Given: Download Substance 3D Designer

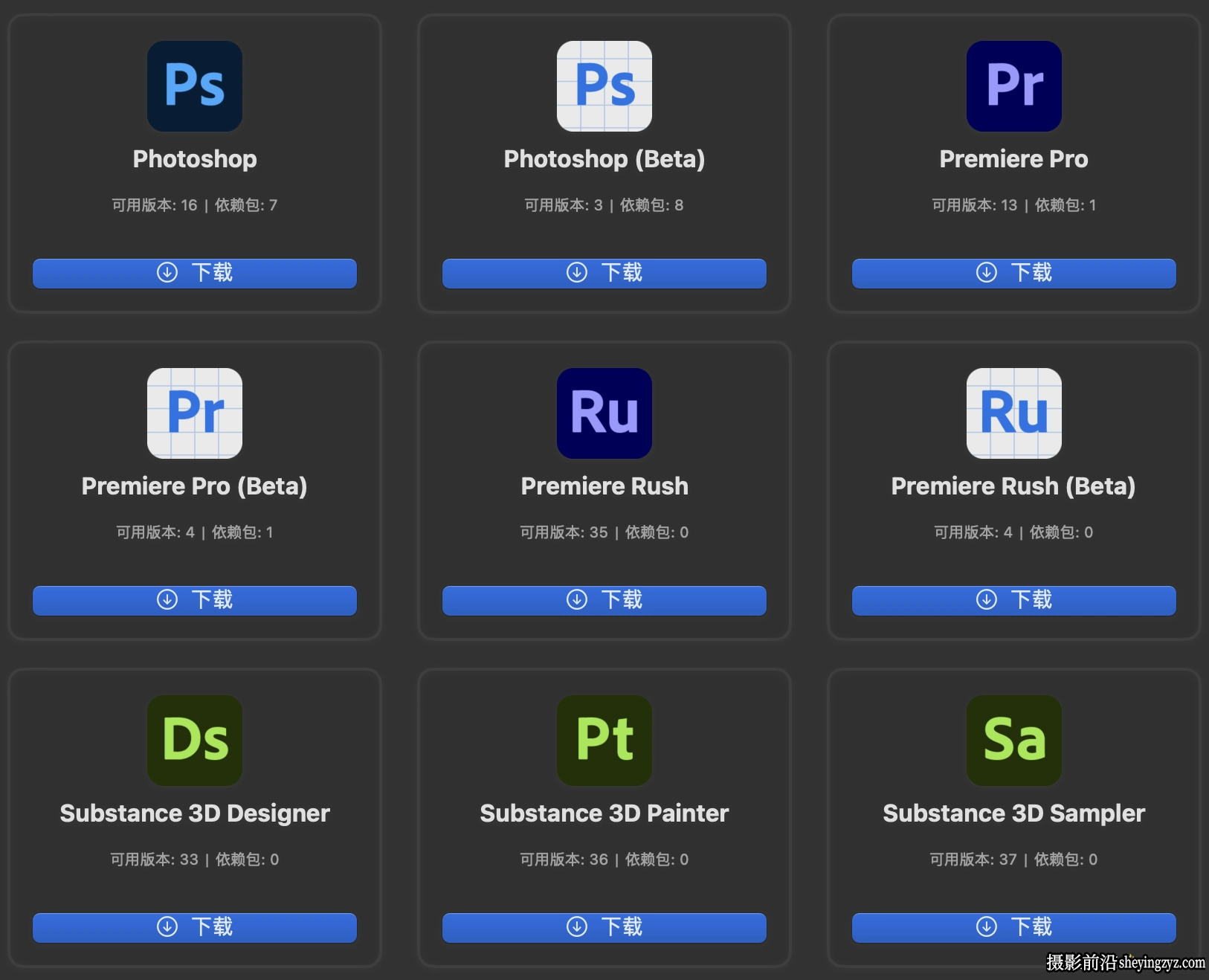Looking at the screenshot, I should (195, 927).
